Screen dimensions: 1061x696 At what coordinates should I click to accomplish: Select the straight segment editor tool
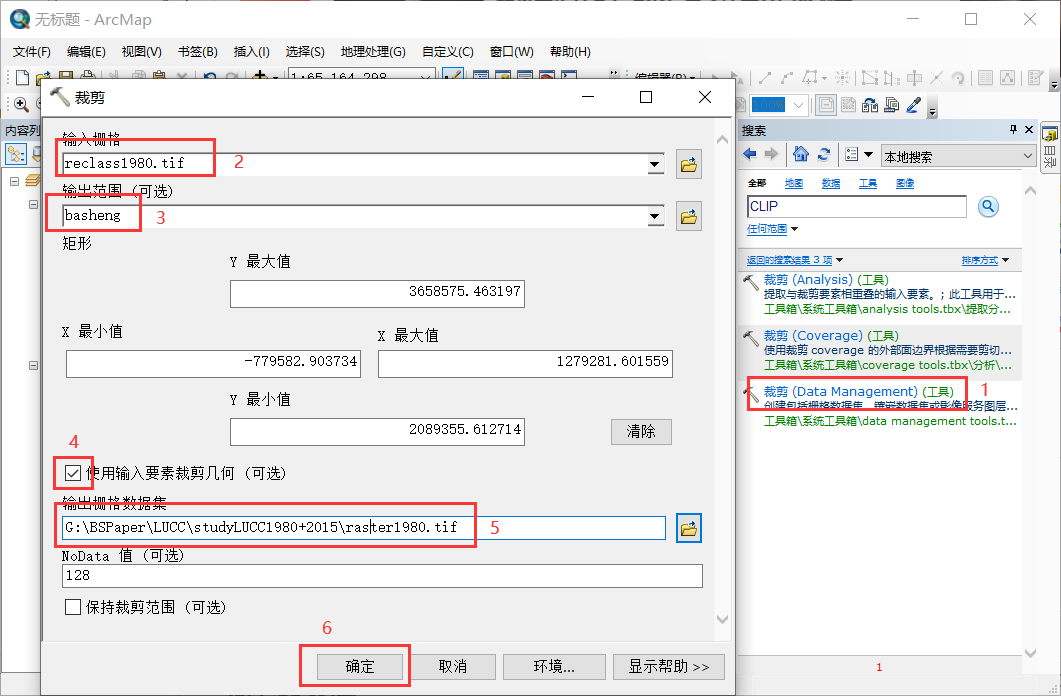pyautogui.click(x=765, y=77)
